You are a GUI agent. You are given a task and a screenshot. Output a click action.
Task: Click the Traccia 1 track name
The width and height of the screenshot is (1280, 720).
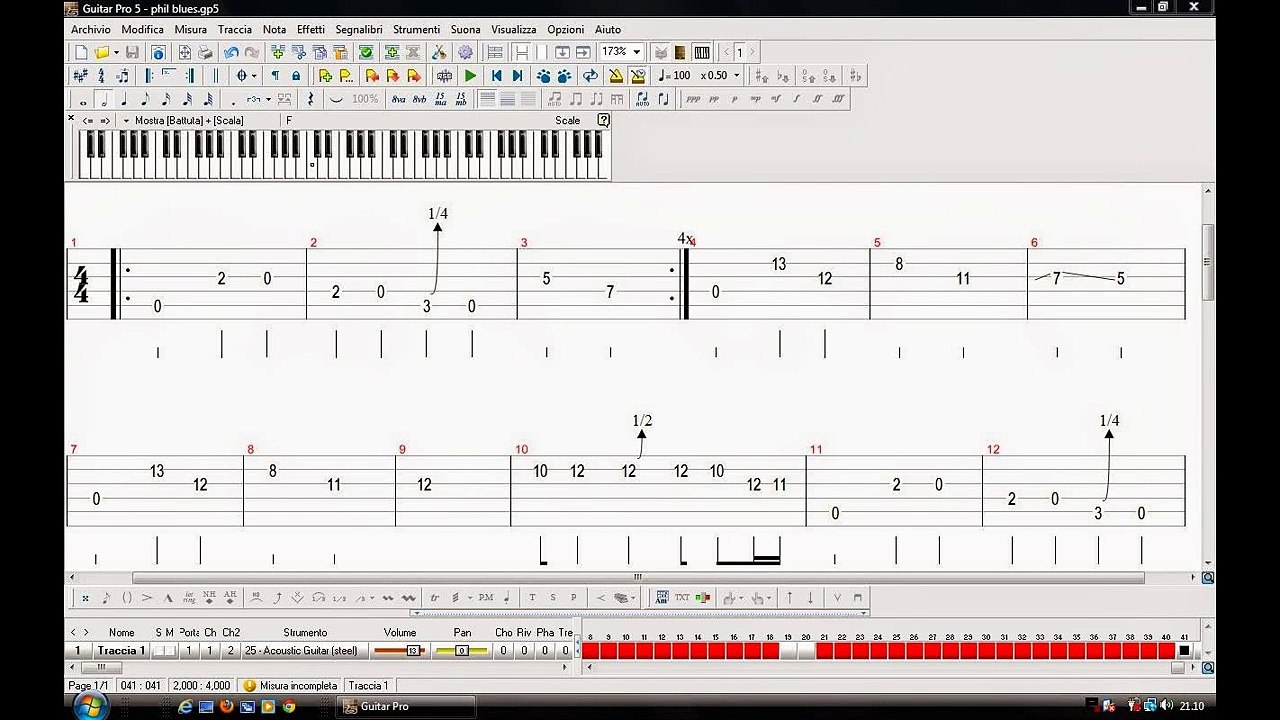tap(121, 650)
